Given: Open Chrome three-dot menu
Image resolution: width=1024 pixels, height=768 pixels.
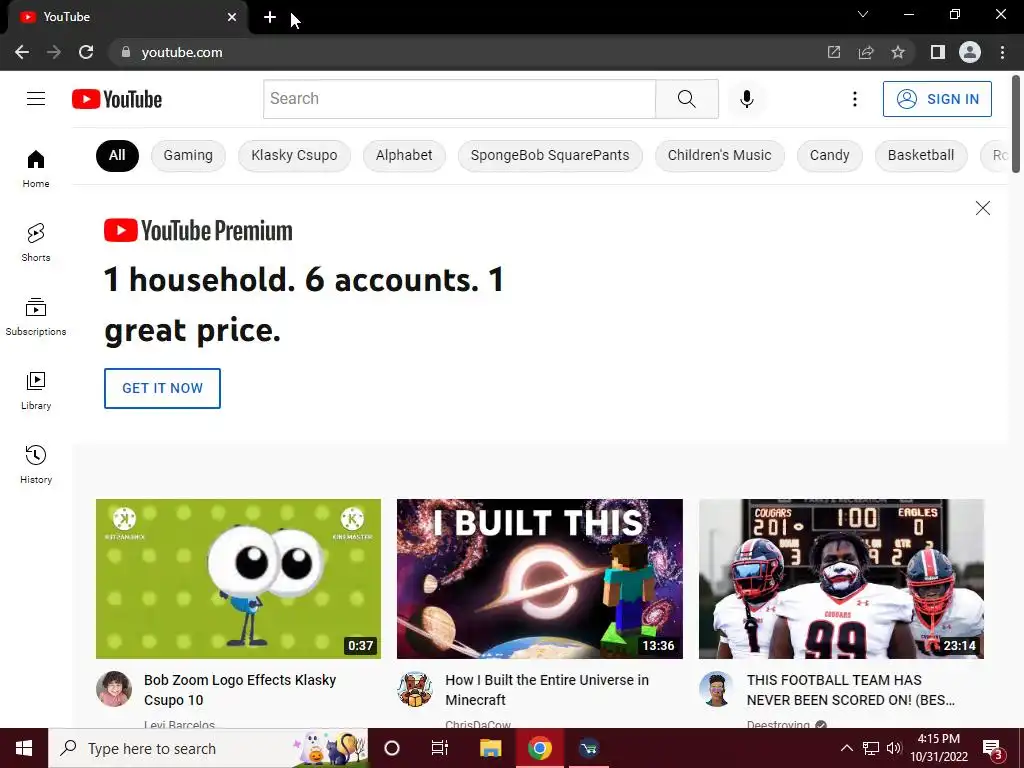Looking at the screenshot, I should tap(1002, 52).
